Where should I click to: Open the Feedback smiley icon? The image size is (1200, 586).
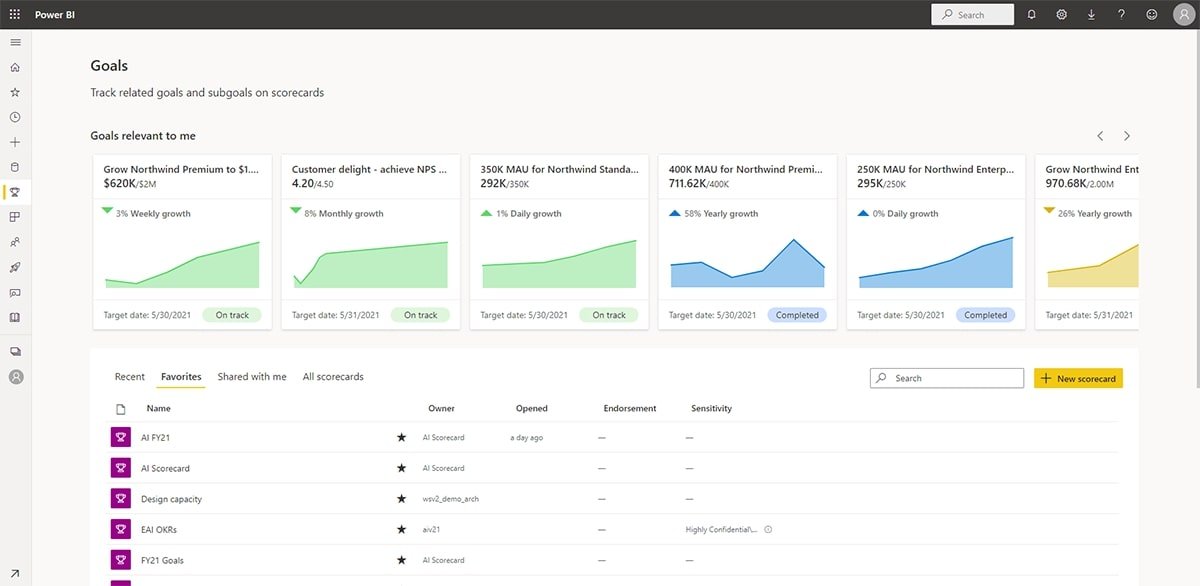tap(1152, 14)
